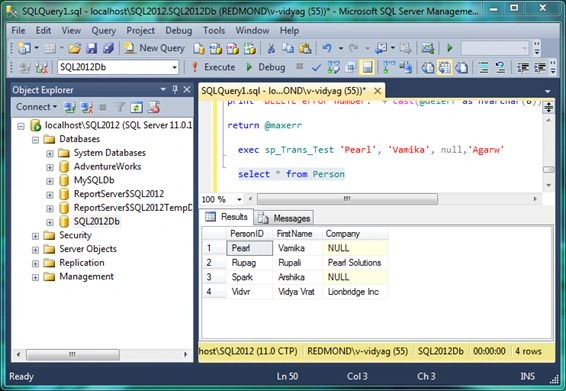Toggle Object Explorer auto-hide pin
Screen dimensions: 566x391
[x=175, y=89]
